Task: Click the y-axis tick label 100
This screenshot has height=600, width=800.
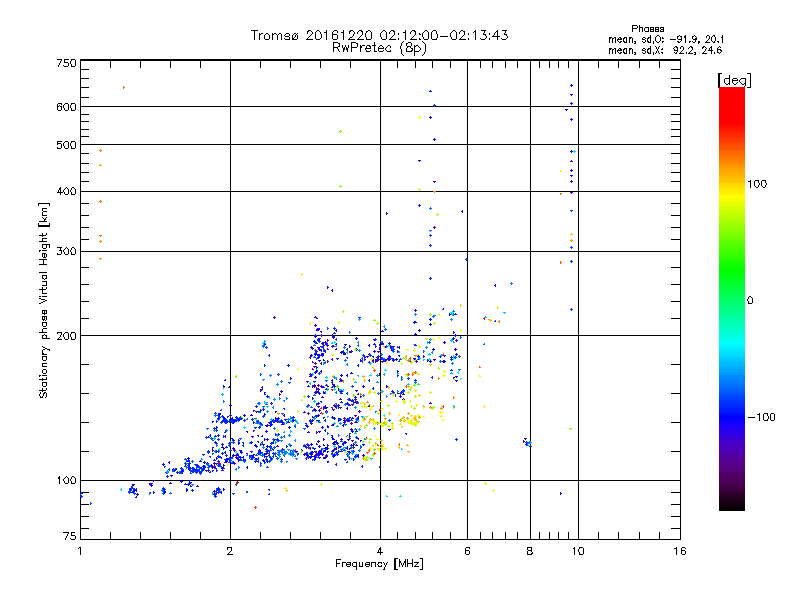Action: click(67, 480)
